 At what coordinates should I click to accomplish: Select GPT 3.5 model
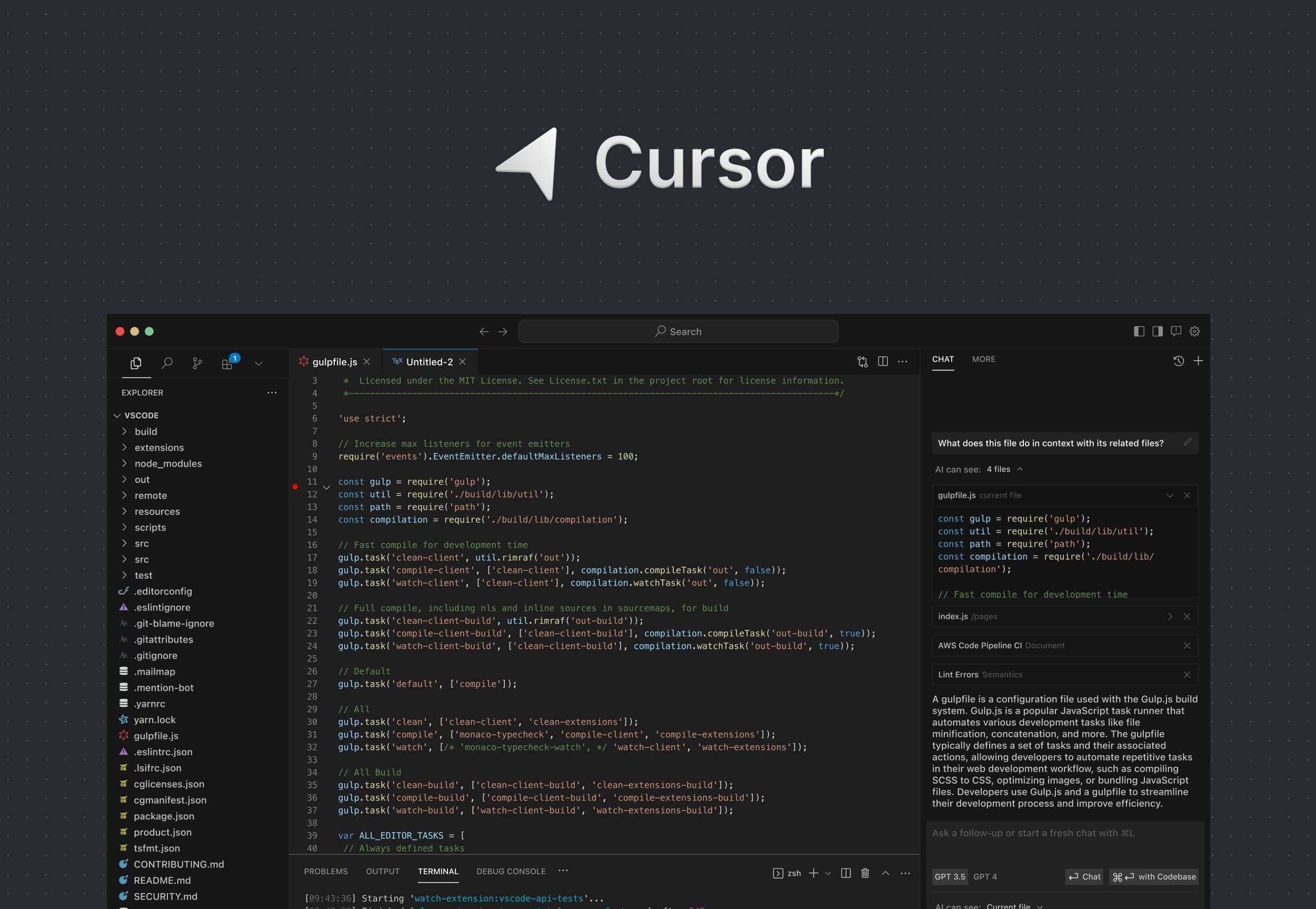coord(950,876)
